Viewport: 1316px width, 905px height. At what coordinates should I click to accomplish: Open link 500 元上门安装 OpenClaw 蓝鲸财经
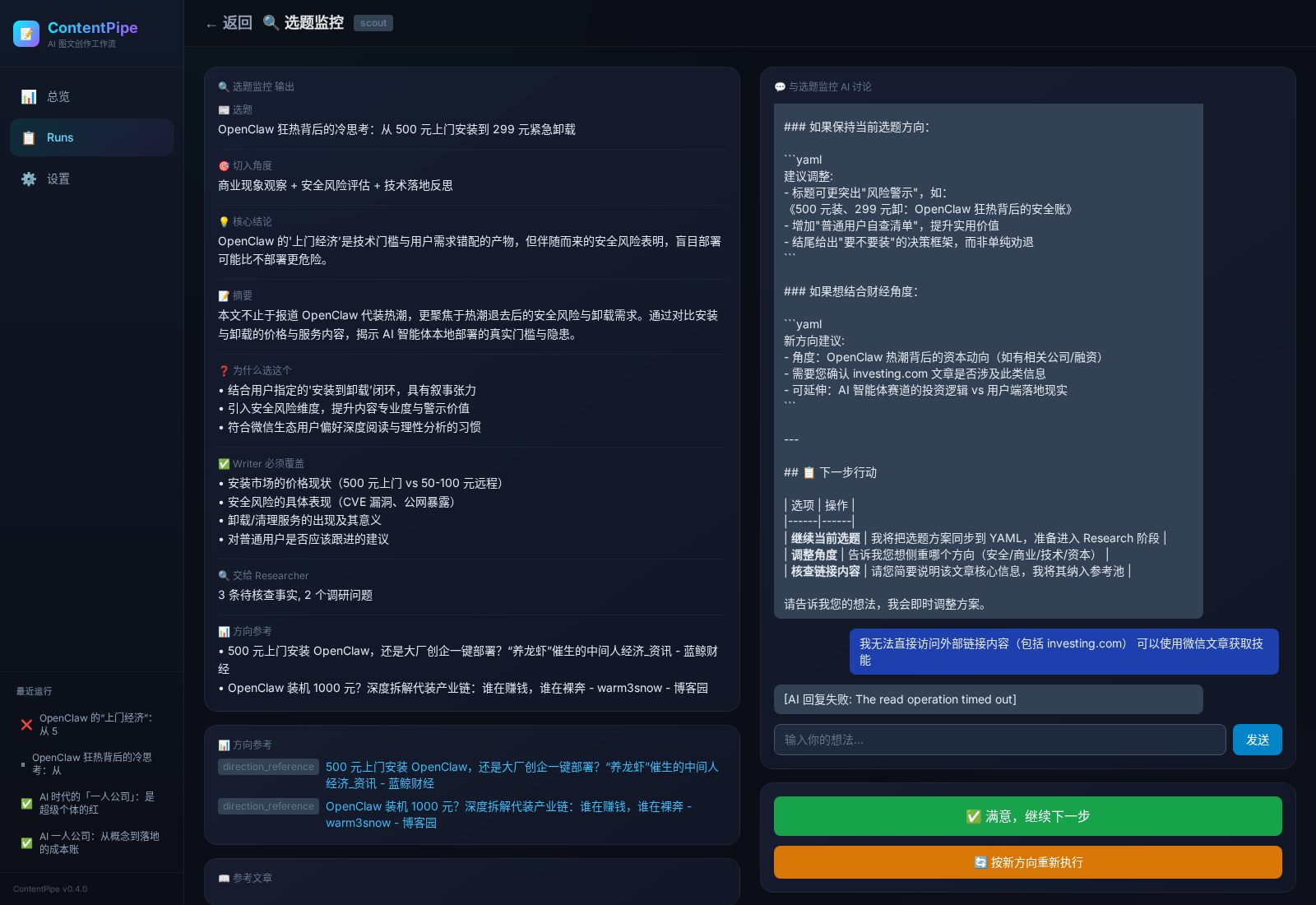tap(522, 775)
